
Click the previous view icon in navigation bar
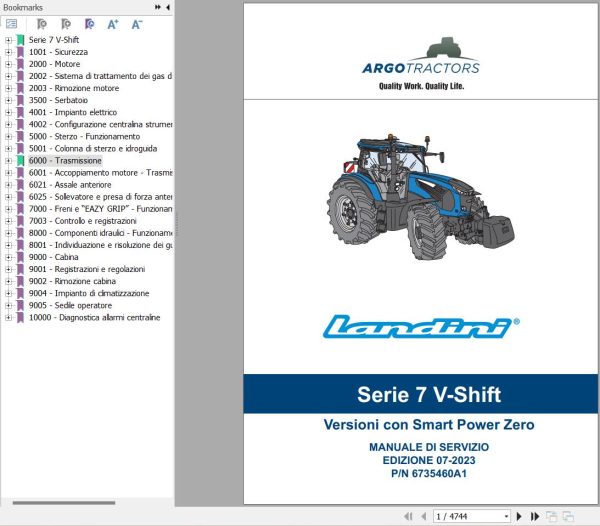551,516
